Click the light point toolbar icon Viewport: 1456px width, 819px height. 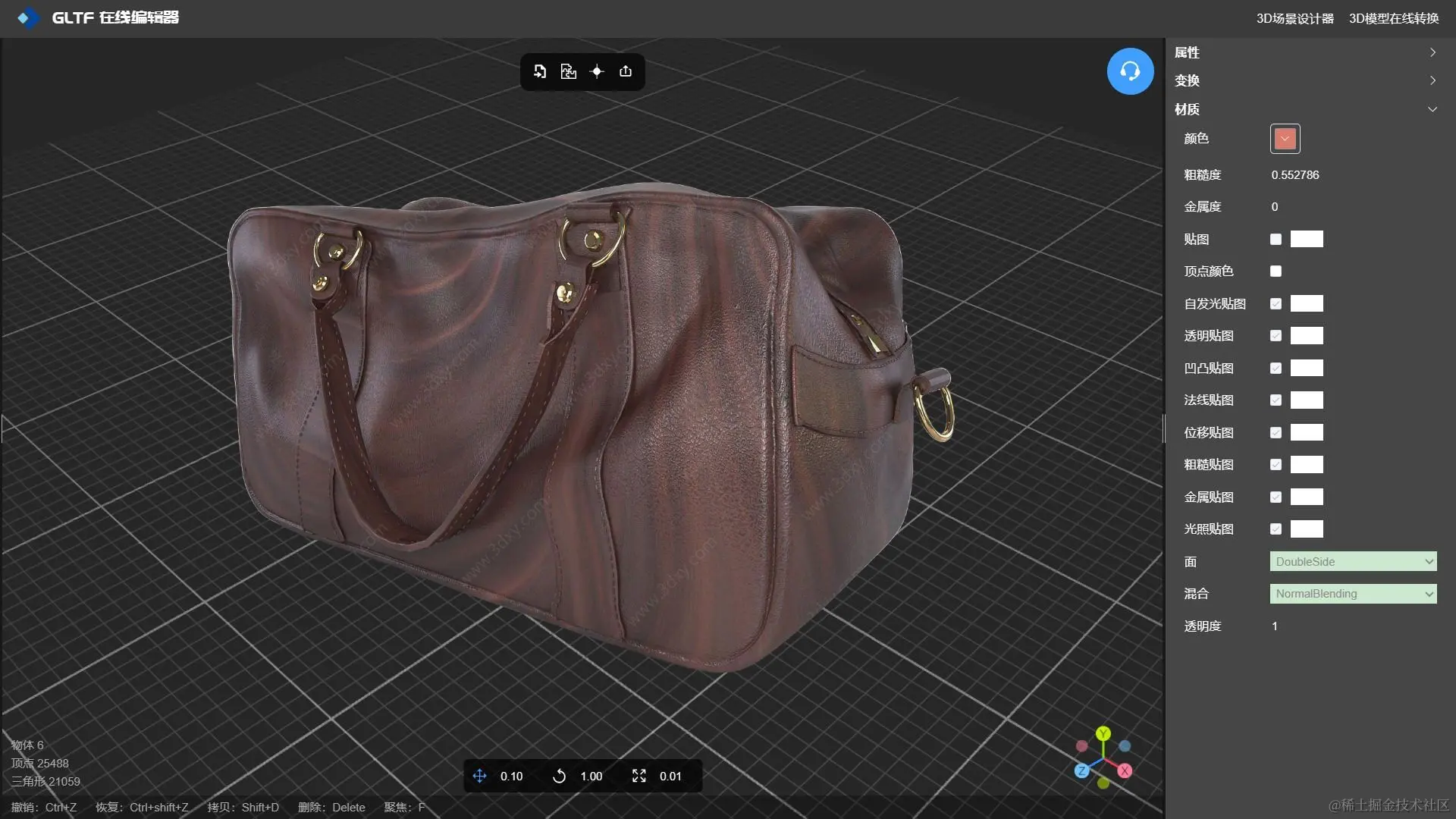(x=597, y=71)
